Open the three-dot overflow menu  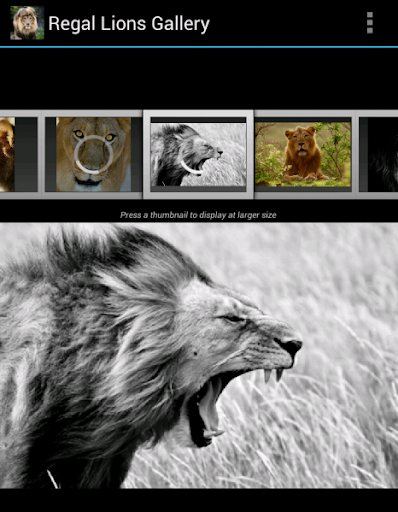(x=369, y=23)
